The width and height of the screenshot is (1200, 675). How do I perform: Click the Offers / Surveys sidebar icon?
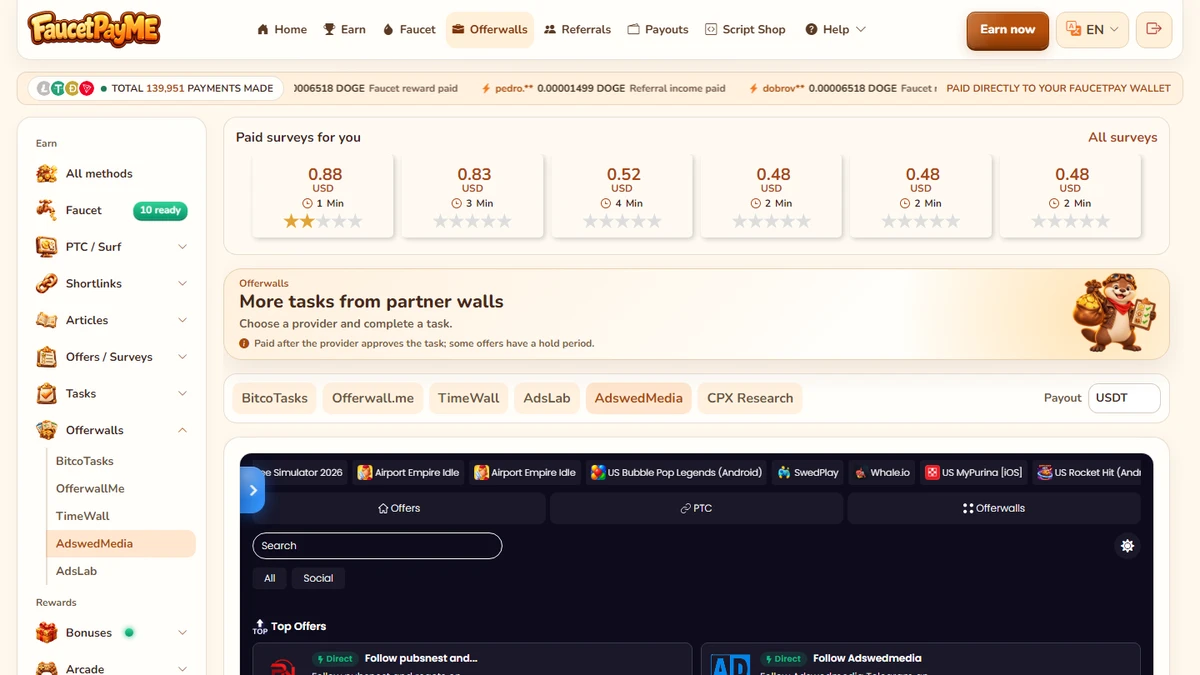(47, 357)
